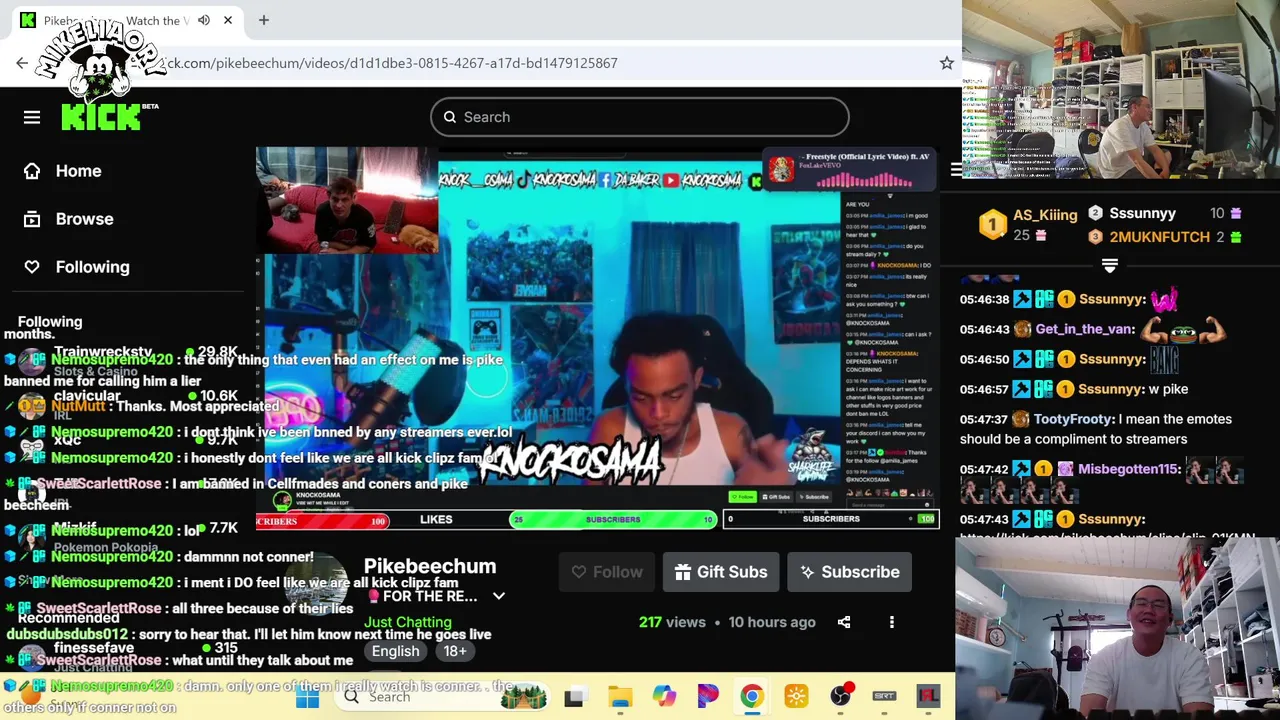The width and height of the screenshot is (1280, 720).
Task: Open Browse in Kick sidebar
Action: point(70,219)
